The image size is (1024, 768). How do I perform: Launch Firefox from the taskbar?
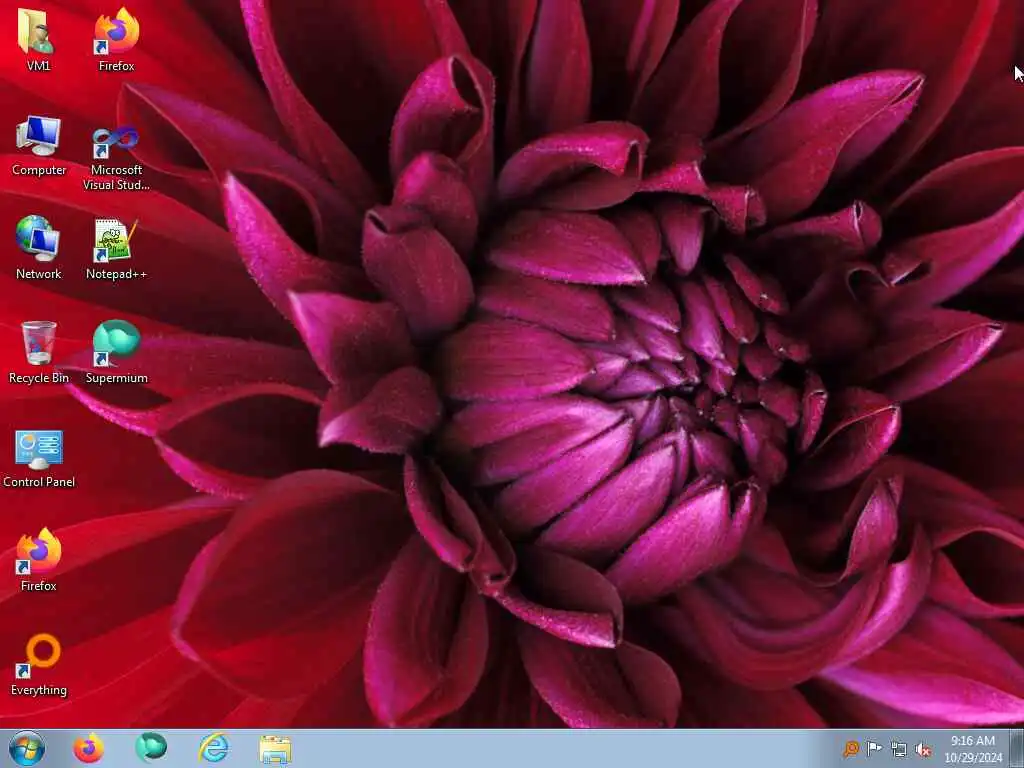pos(88,748)
